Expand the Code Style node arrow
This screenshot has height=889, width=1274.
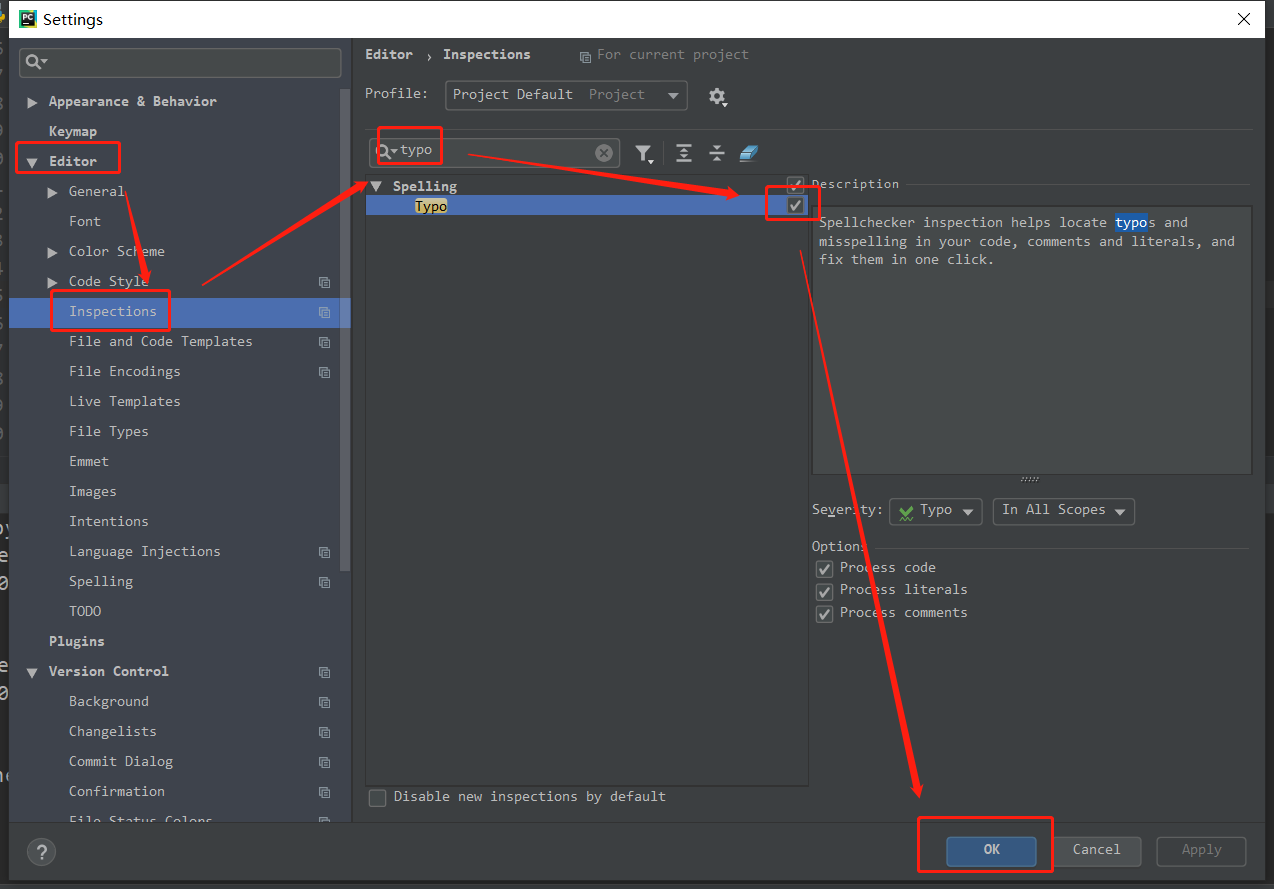[52, 282]
